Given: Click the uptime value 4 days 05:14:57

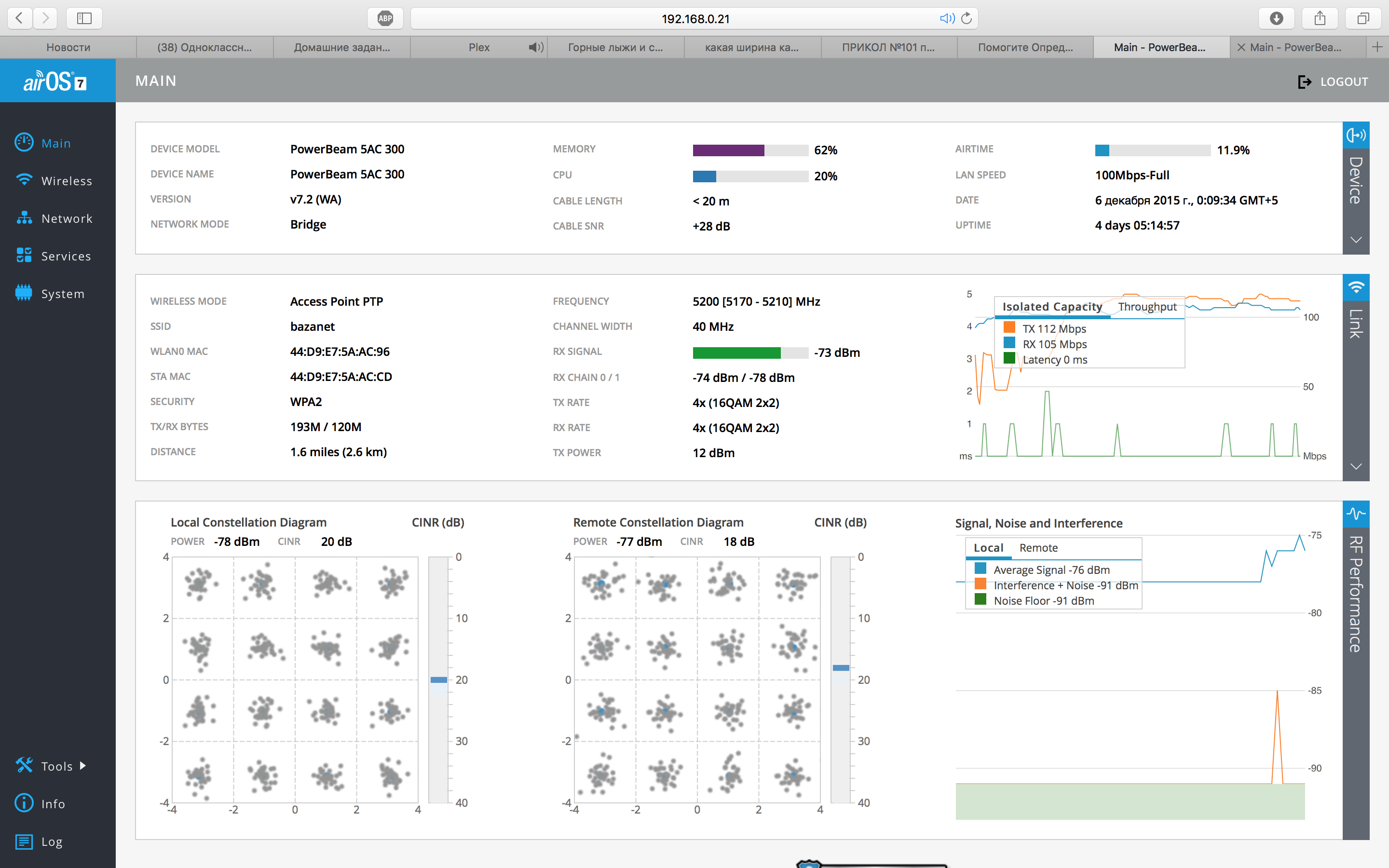Looking at the screenshot, I should [x=1137, y=225].
